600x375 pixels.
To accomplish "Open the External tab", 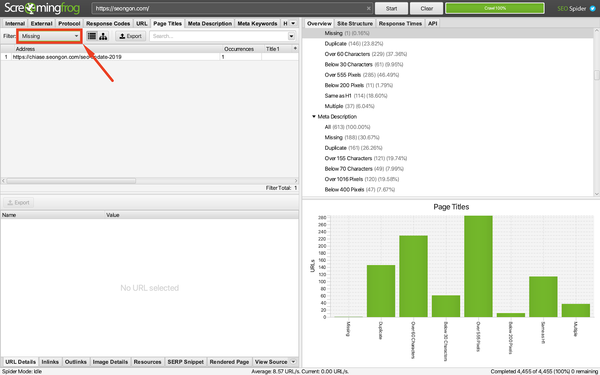I will click(41, 23).
